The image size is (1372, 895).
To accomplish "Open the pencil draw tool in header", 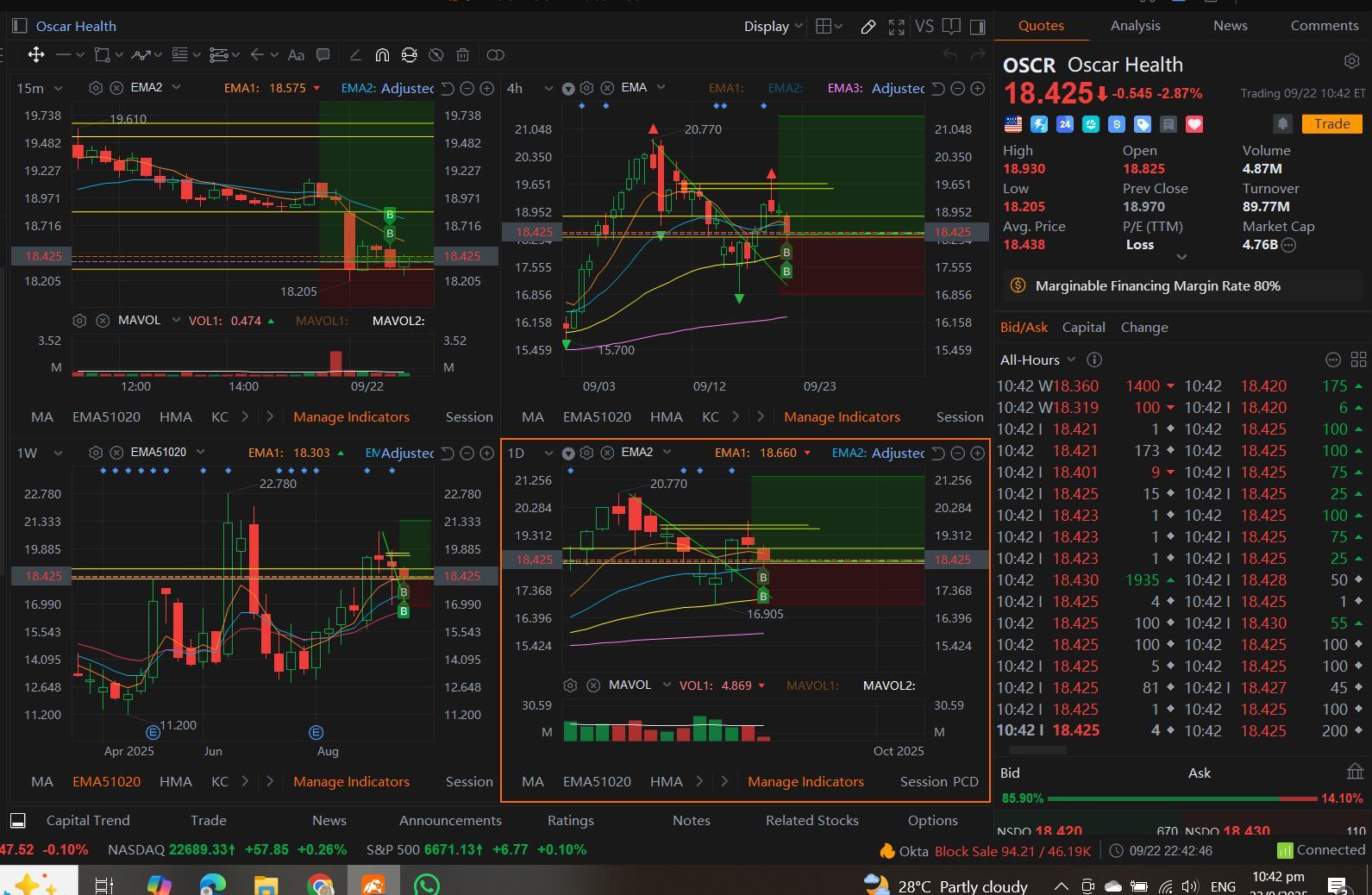I will [868, 27].
